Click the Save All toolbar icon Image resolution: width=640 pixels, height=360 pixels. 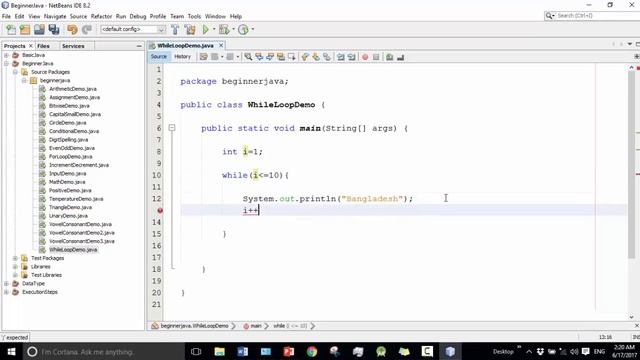coord(54,29)
